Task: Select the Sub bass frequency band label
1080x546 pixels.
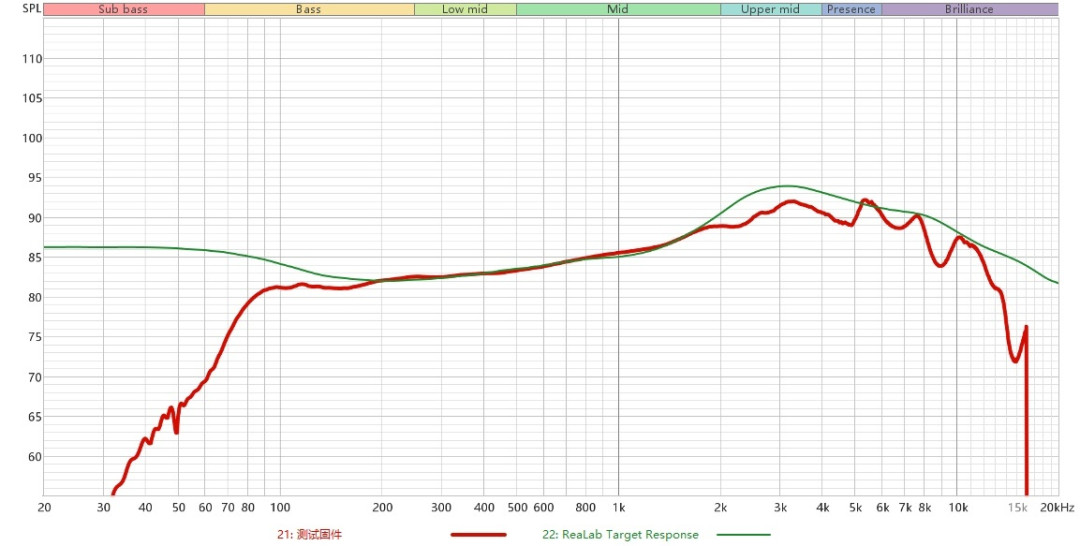Action: coord(123,10)
